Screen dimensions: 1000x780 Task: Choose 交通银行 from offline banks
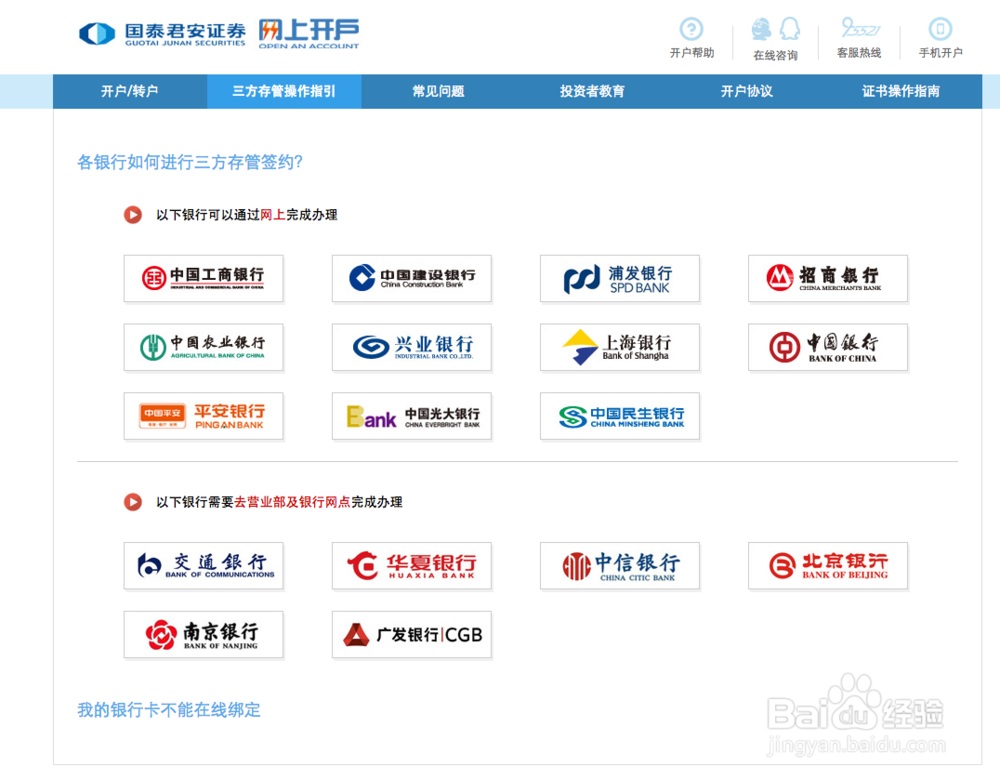[x=203, y=565]
